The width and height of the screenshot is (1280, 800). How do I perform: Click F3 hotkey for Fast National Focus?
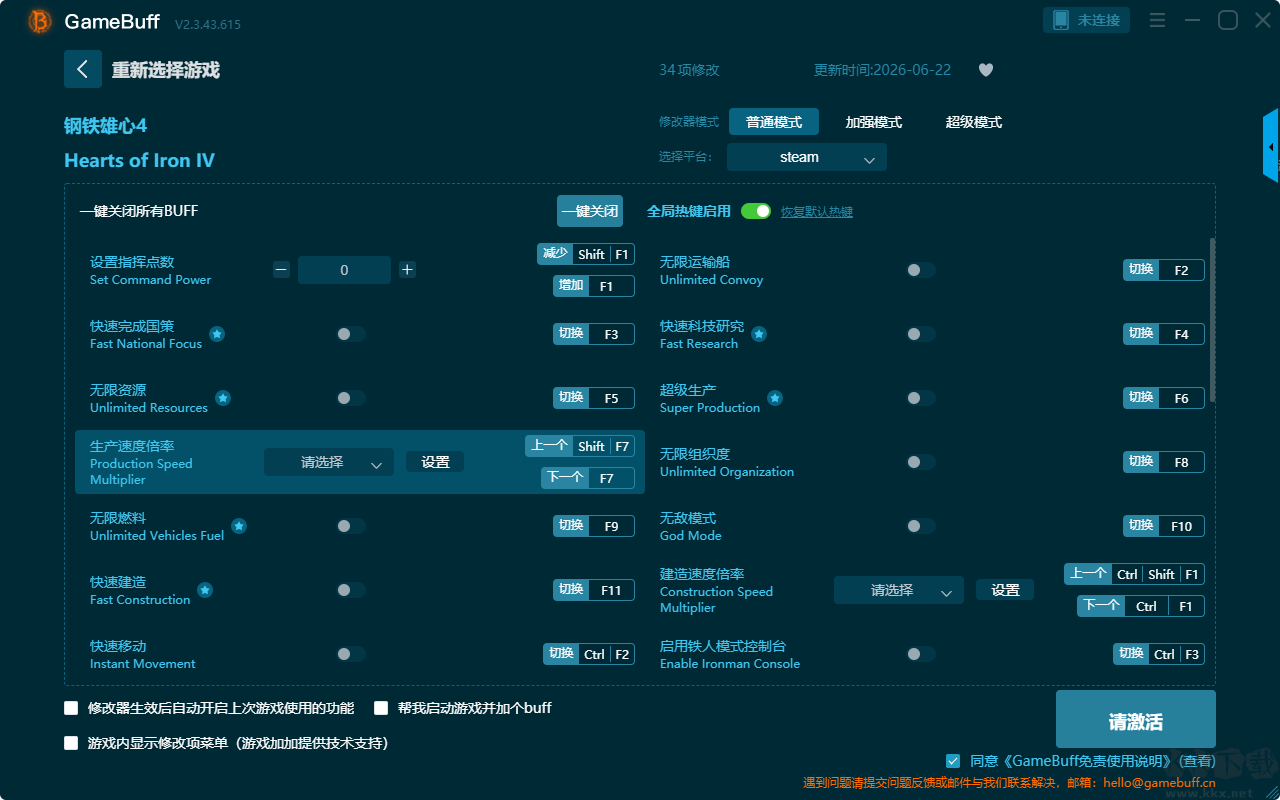(594, 334)
